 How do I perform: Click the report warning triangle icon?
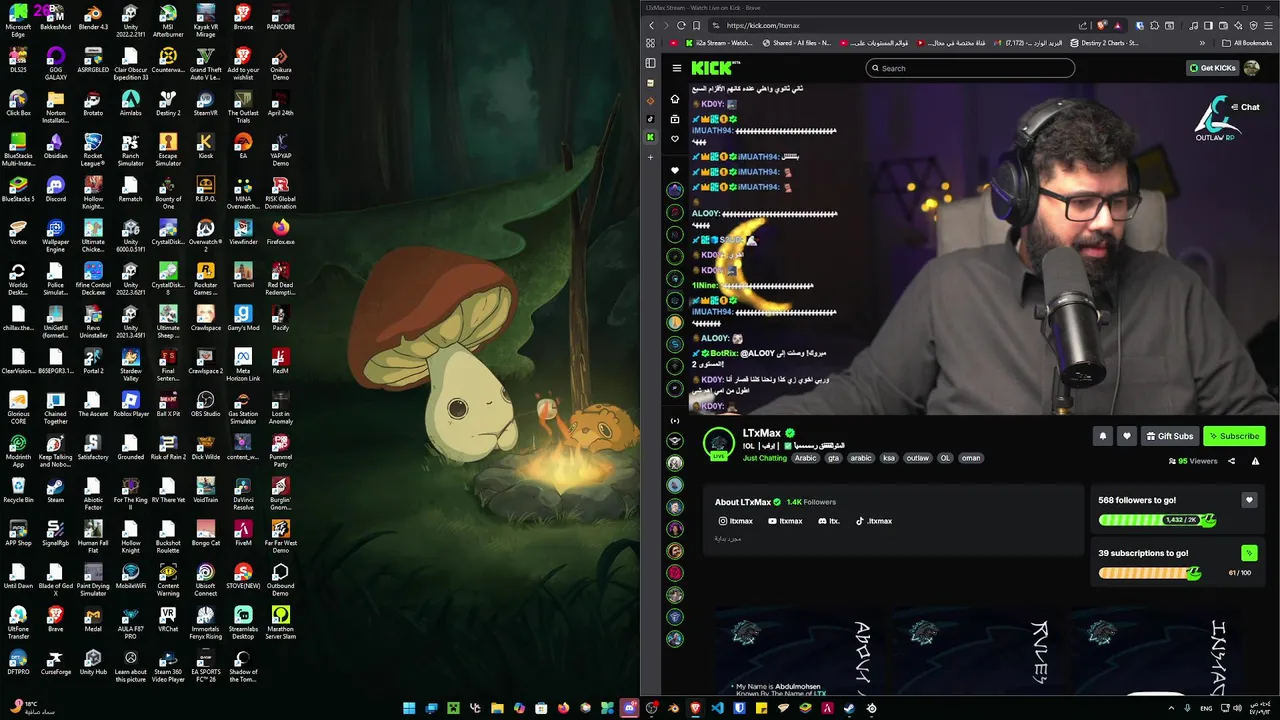[1255, 461]
